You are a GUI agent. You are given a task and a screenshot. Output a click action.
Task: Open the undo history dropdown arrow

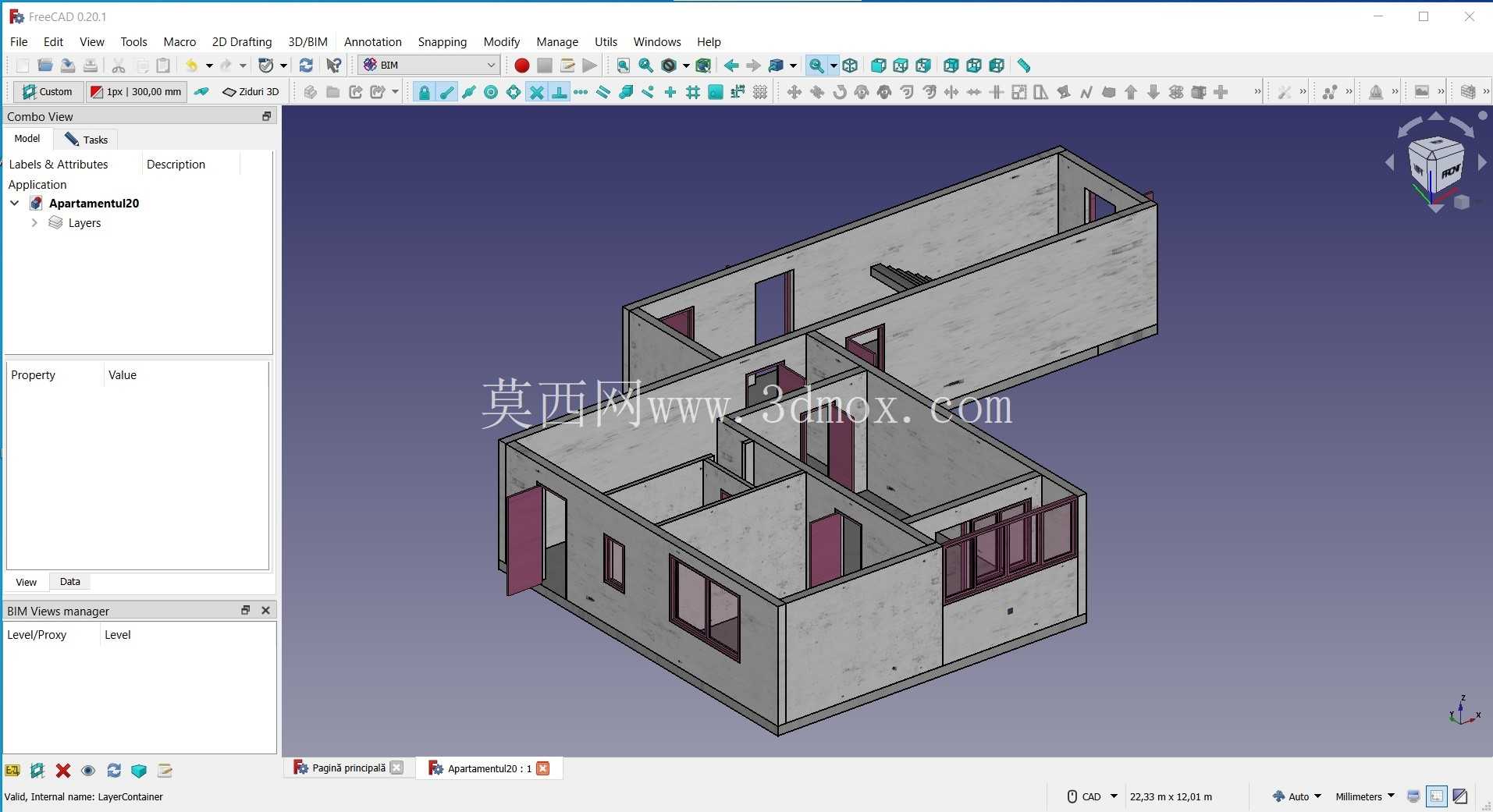(x=209, y=66)
